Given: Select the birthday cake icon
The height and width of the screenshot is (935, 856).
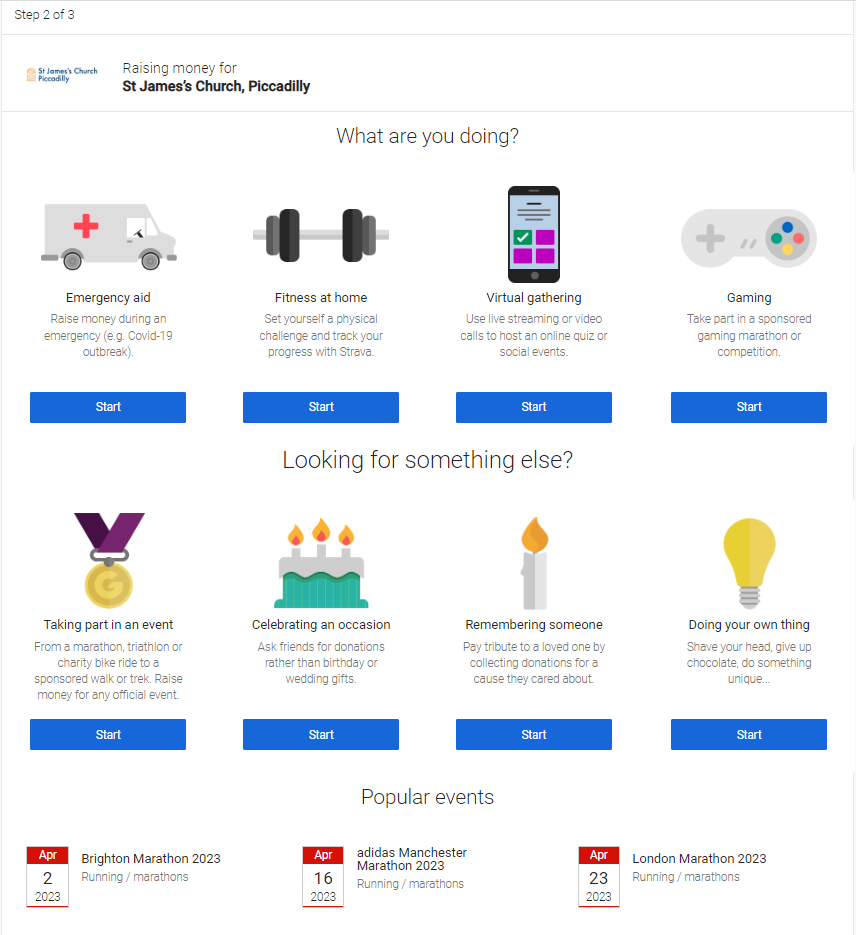Looking at the screenshot, I should (321, 563).
